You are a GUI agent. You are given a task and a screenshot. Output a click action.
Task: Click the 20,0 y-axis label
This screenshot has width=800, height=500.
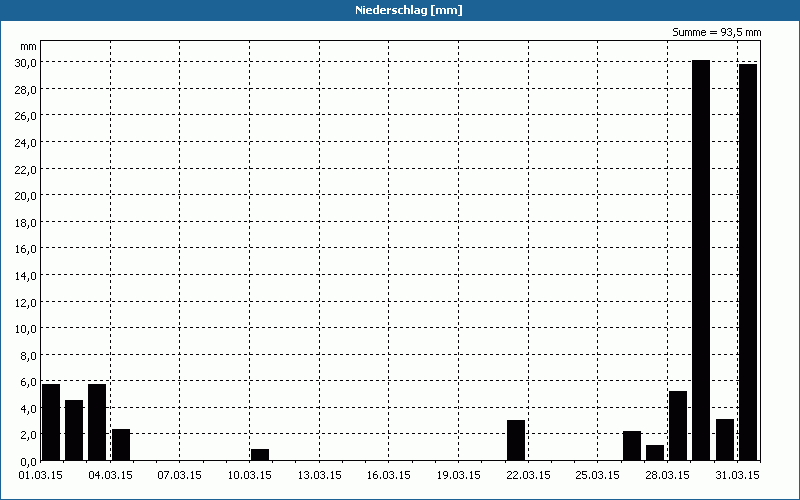25,196
